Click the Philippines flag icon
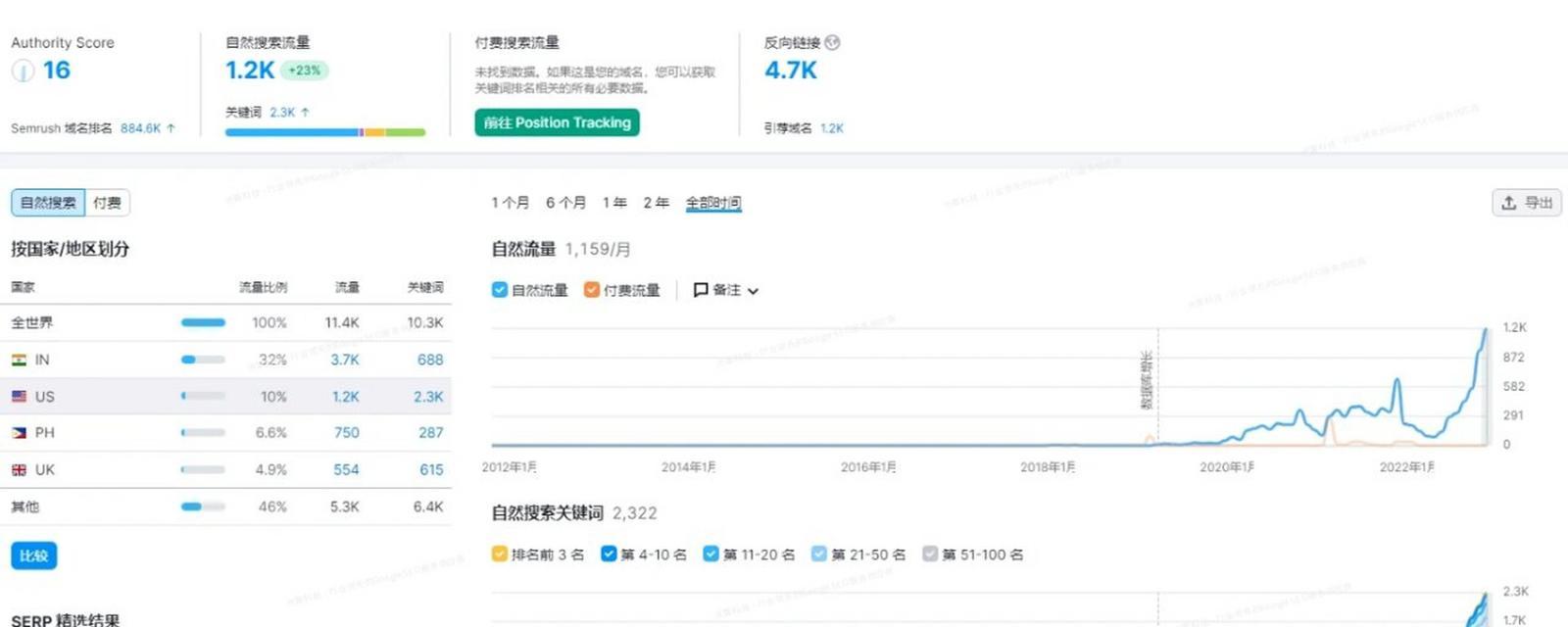This screenshot has height=627, width=1568. click(19, 433)
